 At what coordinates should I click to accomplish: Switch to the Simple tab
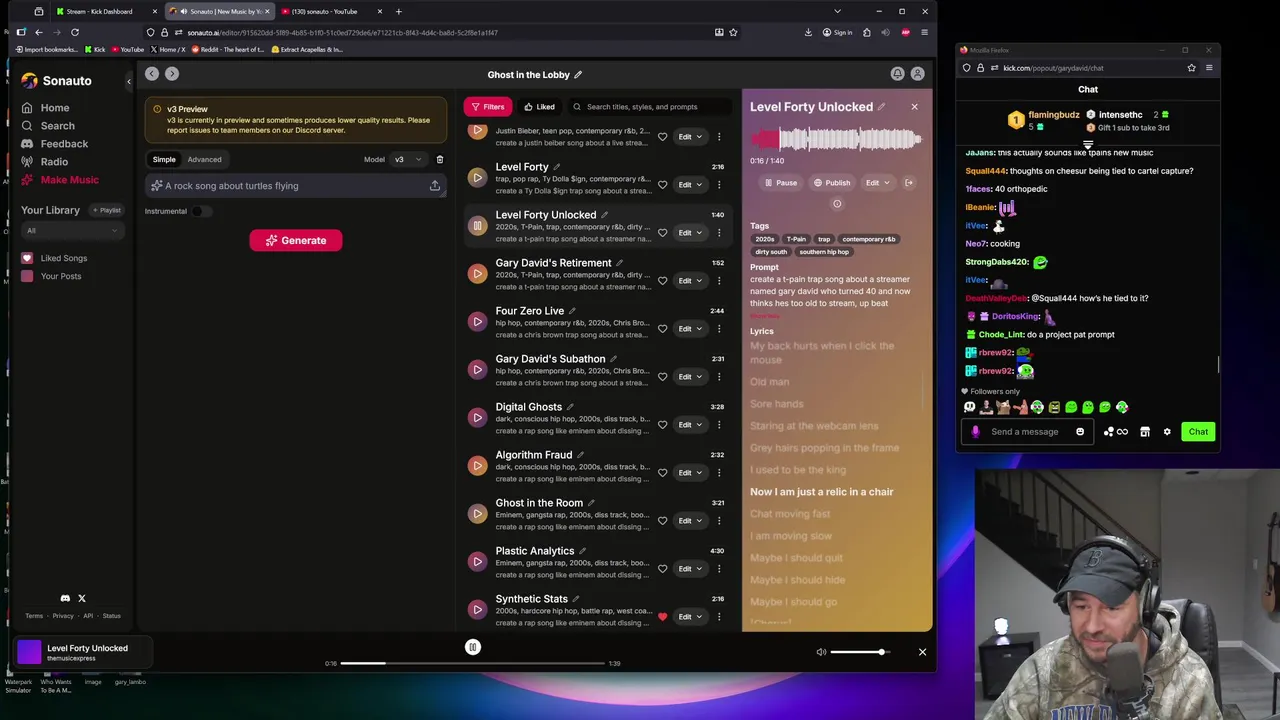(164, 159)
